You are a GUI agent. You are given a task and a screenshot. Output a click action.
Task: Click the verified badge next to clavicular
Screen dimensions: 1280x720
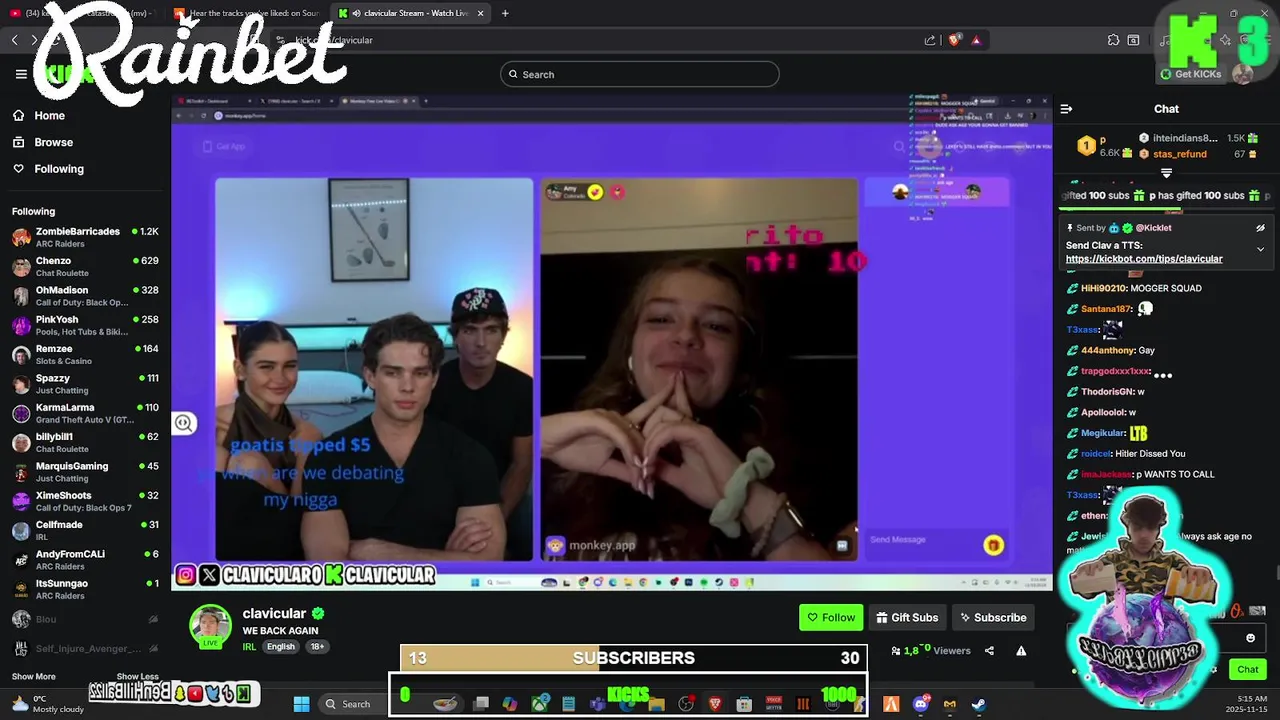pyautogui.click(x=318, y=614)
